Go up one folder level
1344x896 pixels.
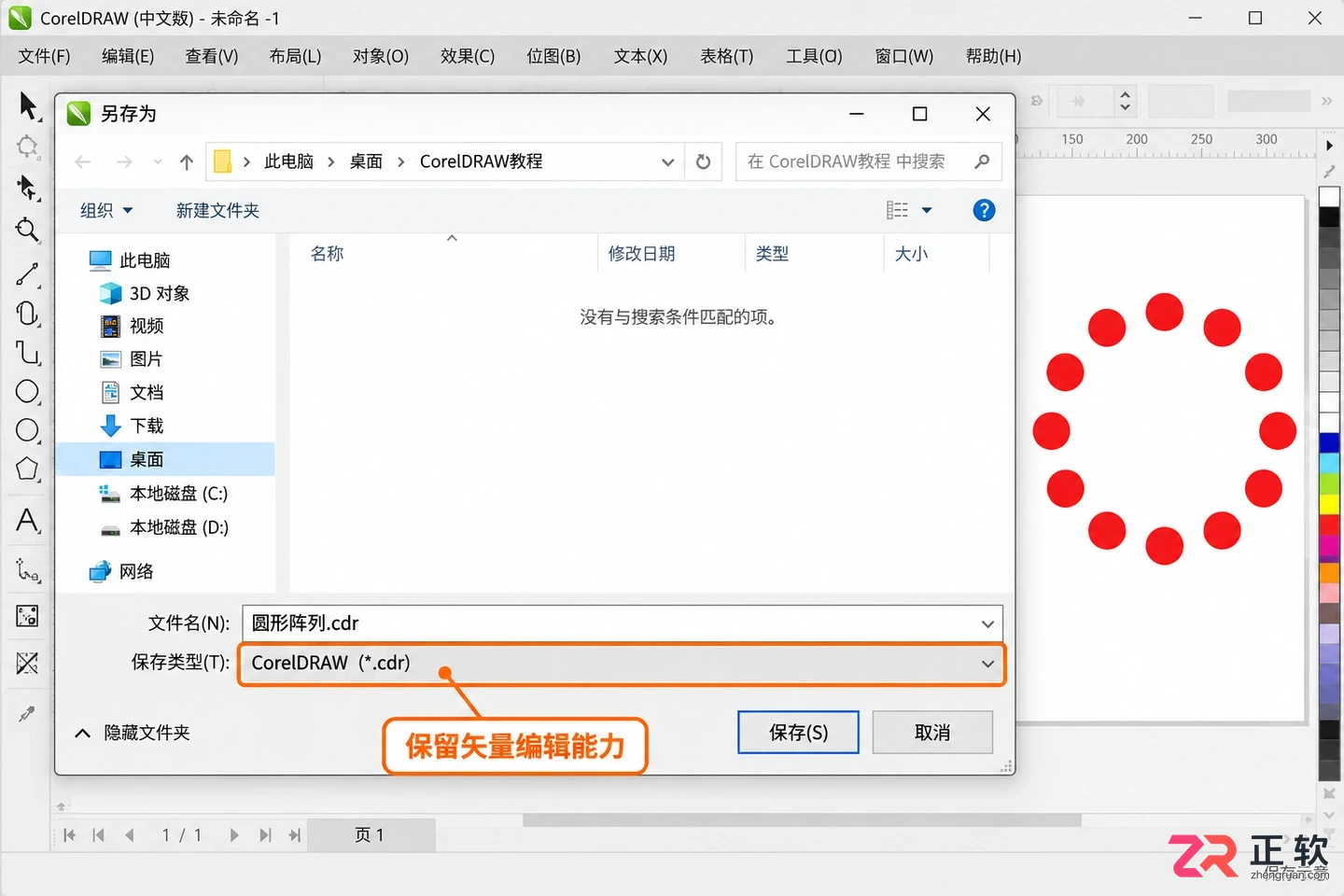pyautogui.click(x=187, y=161)
